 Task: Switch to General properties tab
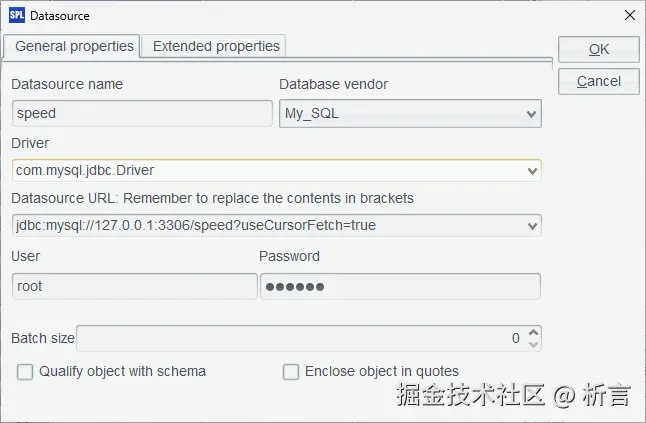tap(74, 46)
